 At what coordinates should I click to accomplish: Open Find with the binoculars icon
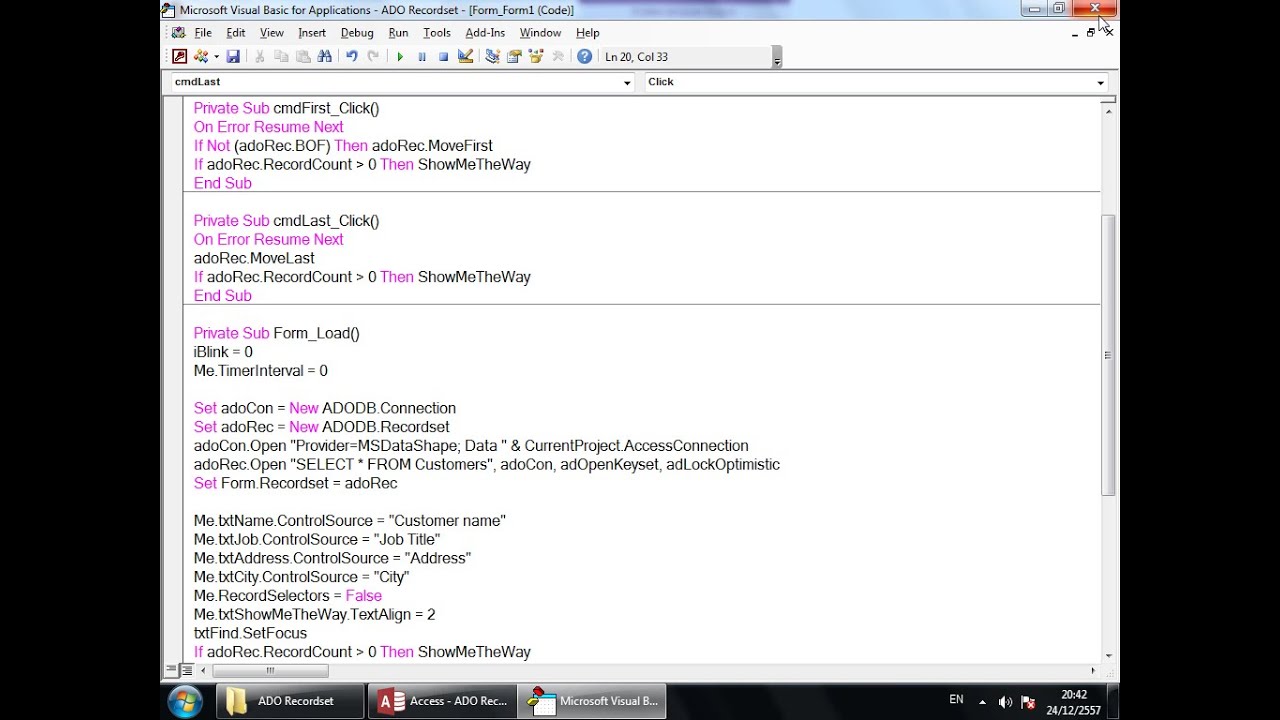click(324, 57)
